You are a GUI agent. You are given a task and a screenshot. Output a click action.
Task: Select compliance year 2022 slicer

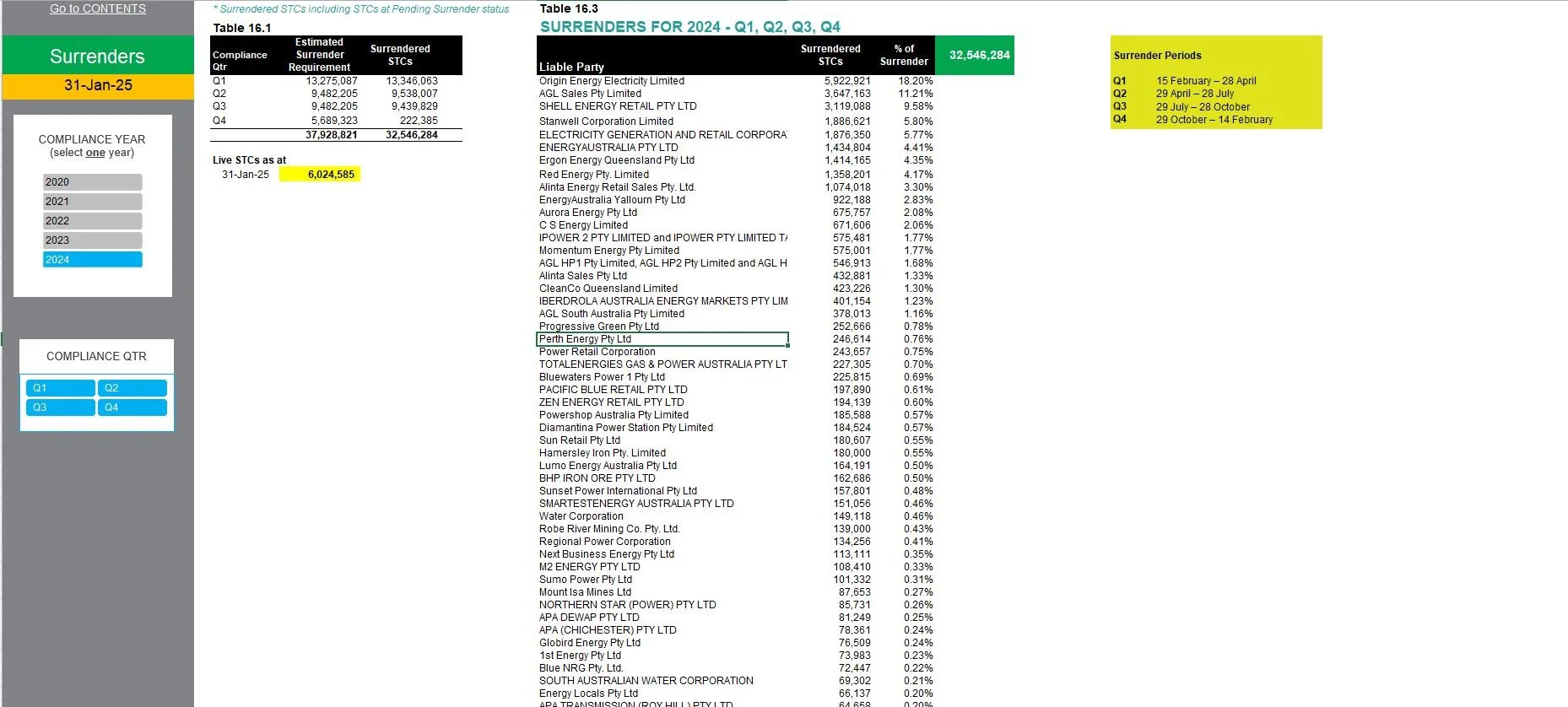[x=93, y=221]
